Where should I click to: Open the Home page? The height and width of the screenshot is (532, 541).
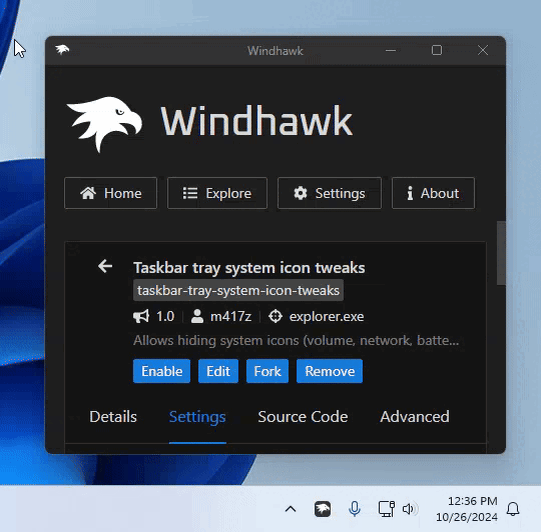coord(111,193)
